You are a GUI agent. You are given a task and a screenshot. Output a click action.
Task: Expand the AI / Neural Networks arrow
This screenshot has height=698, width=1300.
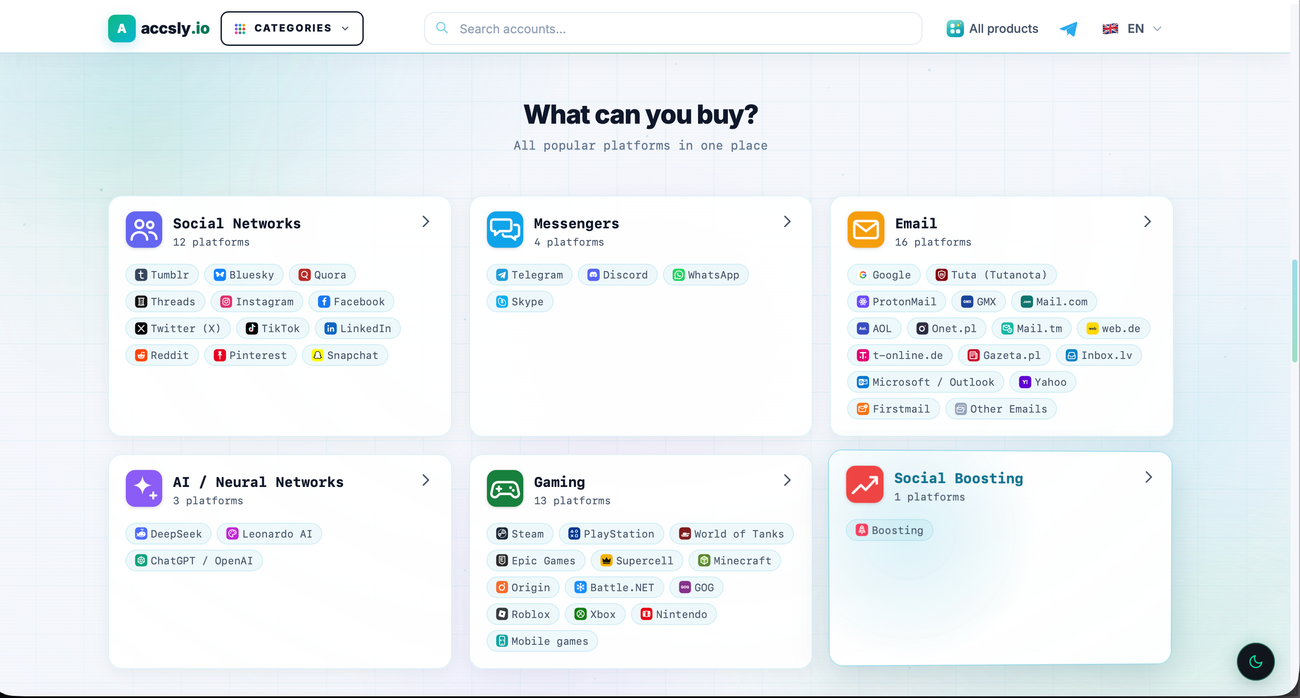pyautogui.click(x=426, y=481)
